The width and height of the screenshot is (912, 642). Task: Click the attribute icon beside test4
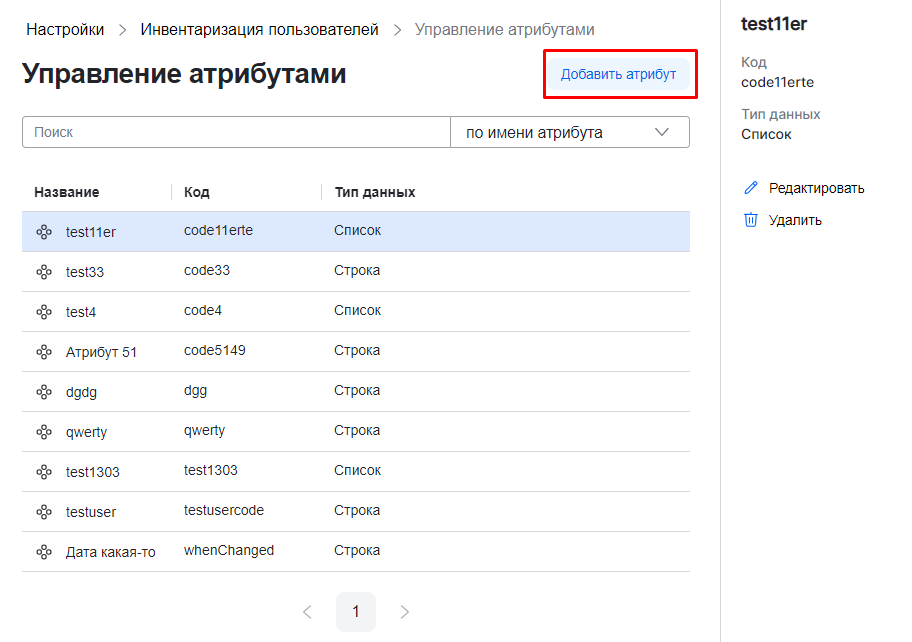coord(44,312)
